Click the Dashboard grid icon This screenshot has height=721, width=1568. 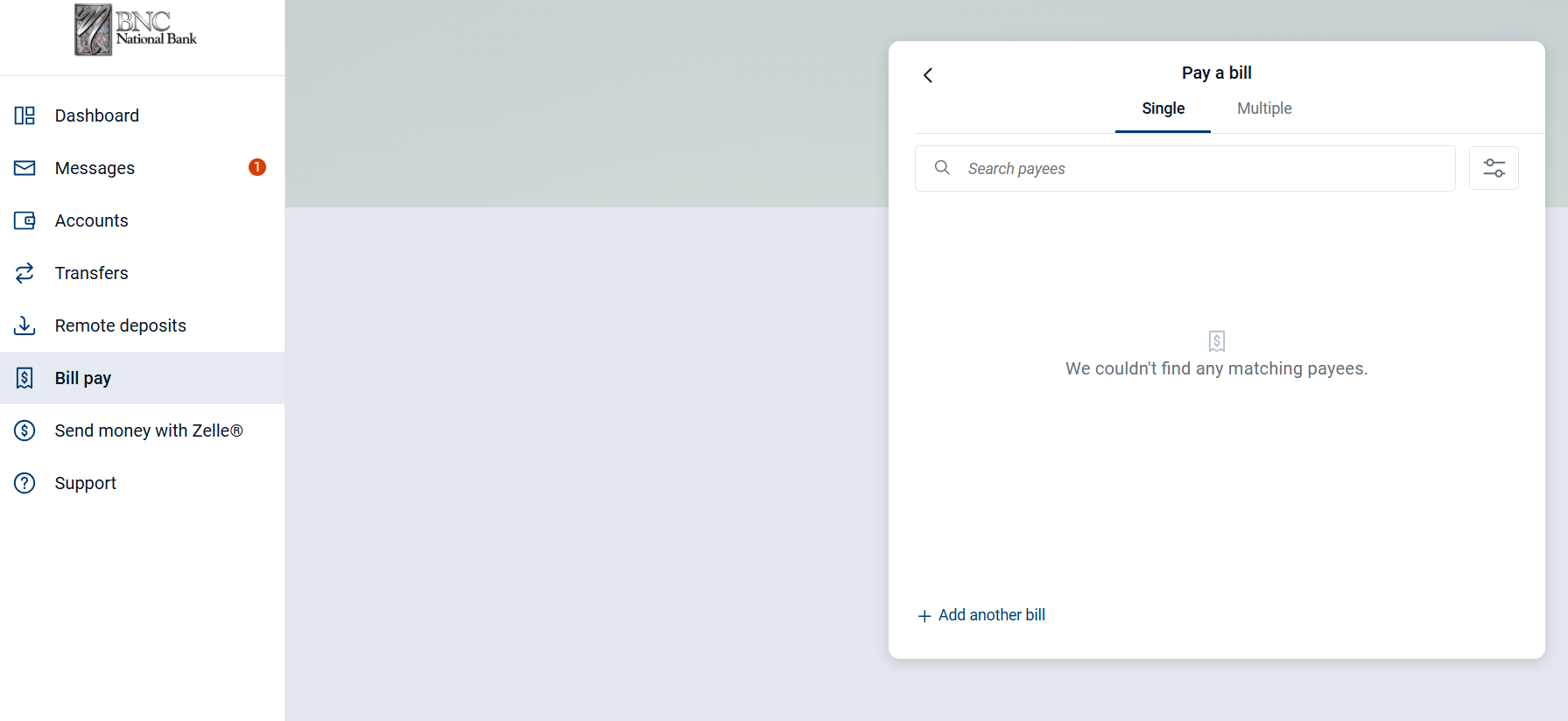[25, 115]
